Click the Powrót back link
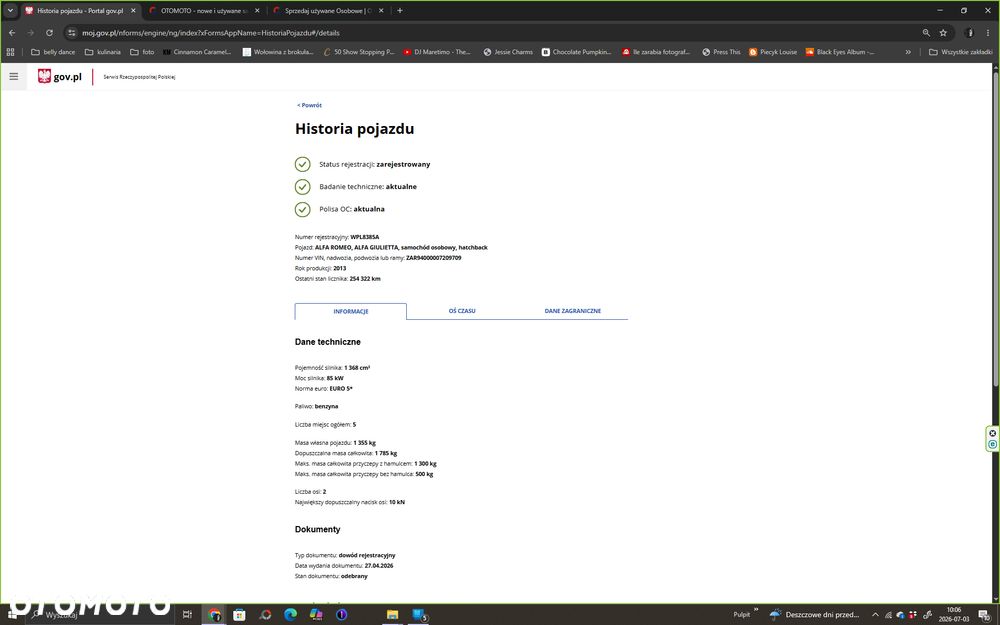Viewport: 1000px width, 625px height. 309,105
